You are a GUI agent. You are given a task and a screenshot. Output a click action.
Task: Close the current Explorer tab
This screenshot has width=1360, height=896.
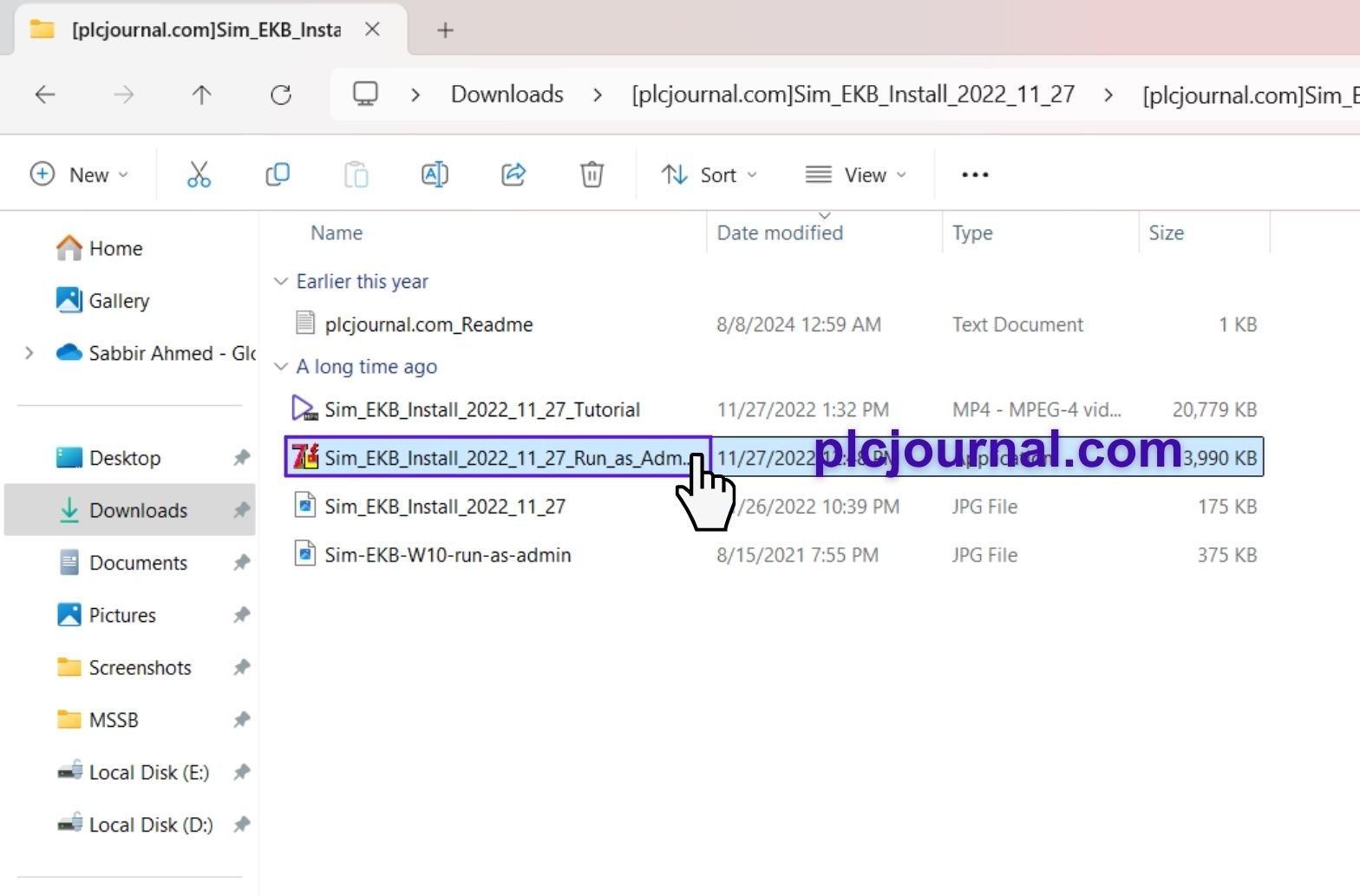(372, 29)
